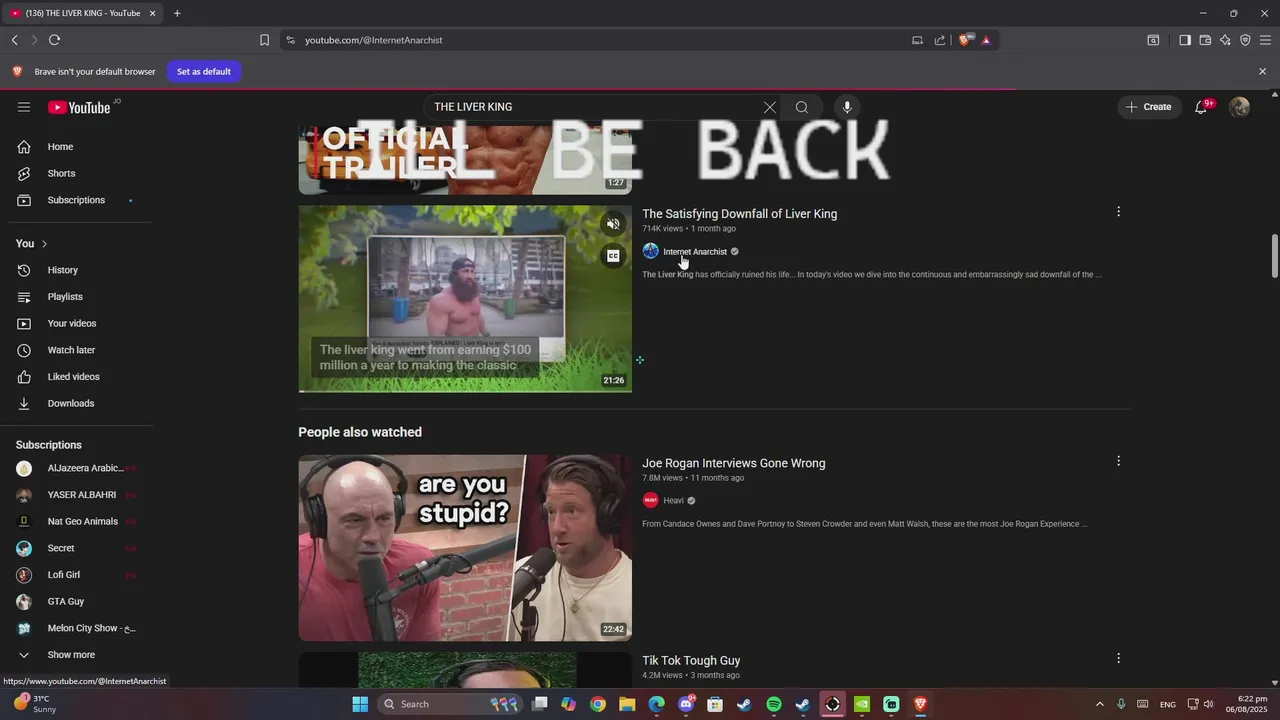Viewport: 1280px width, 720px height.
Task: Click the Create button
Action: pos(1149,107)
